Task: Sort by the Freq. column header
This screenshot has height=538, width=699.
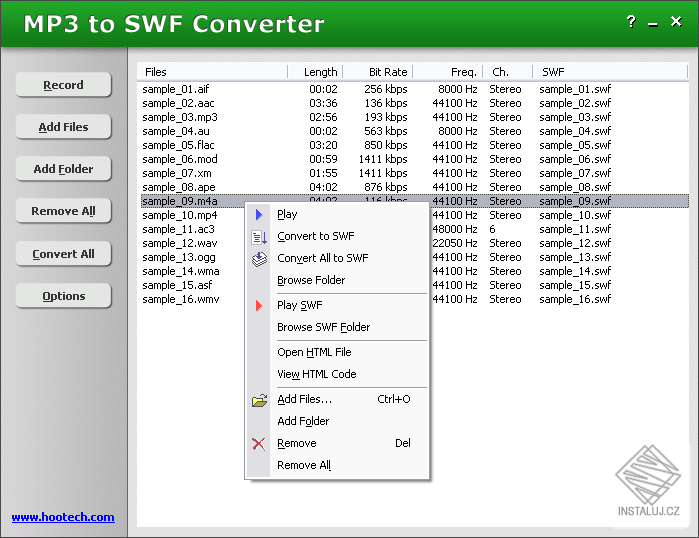Action: 448,72
